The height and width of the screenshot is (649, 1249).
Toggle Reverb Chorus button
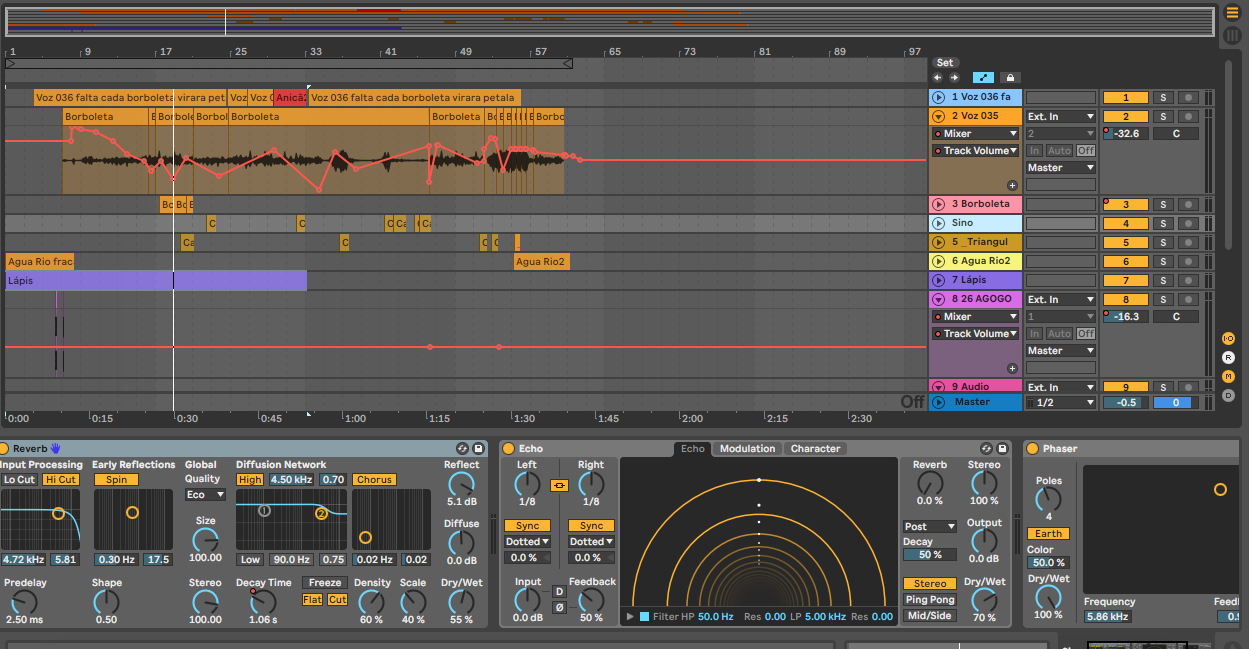tap(374, 480)
